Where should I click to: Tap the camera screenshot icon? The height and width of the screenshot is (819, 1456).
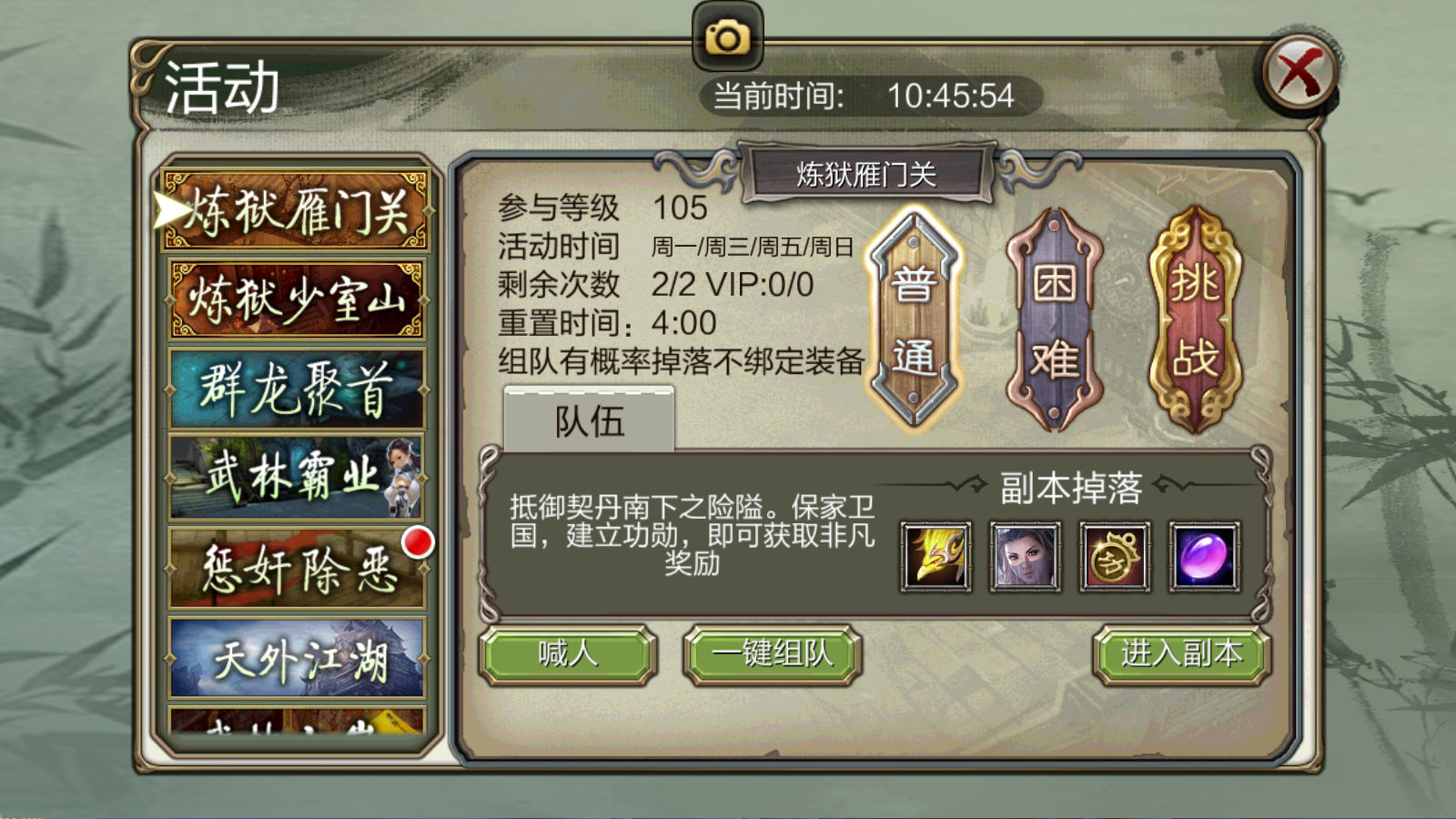(727, 36)
